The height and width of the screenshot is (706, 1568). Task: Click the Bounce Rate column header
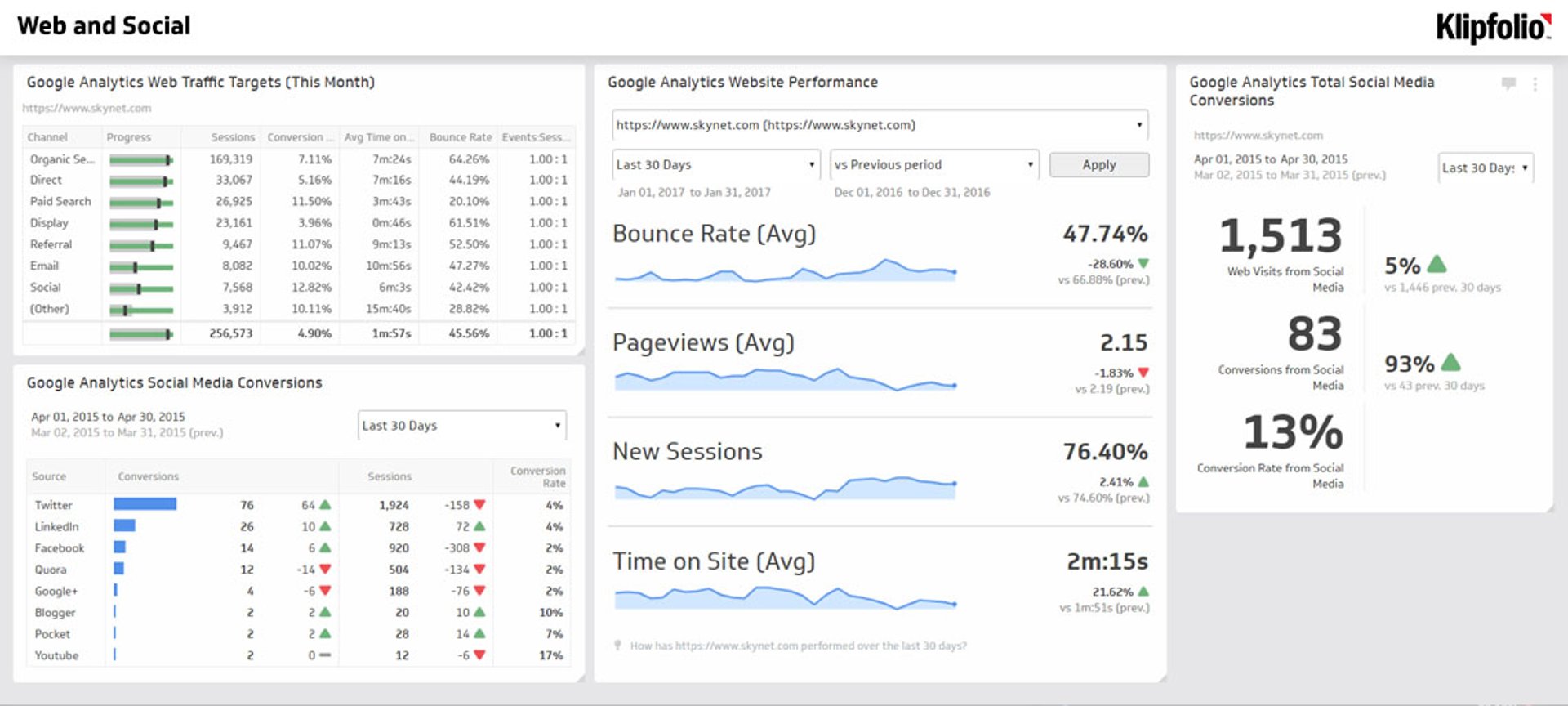(x=461, y=137)
